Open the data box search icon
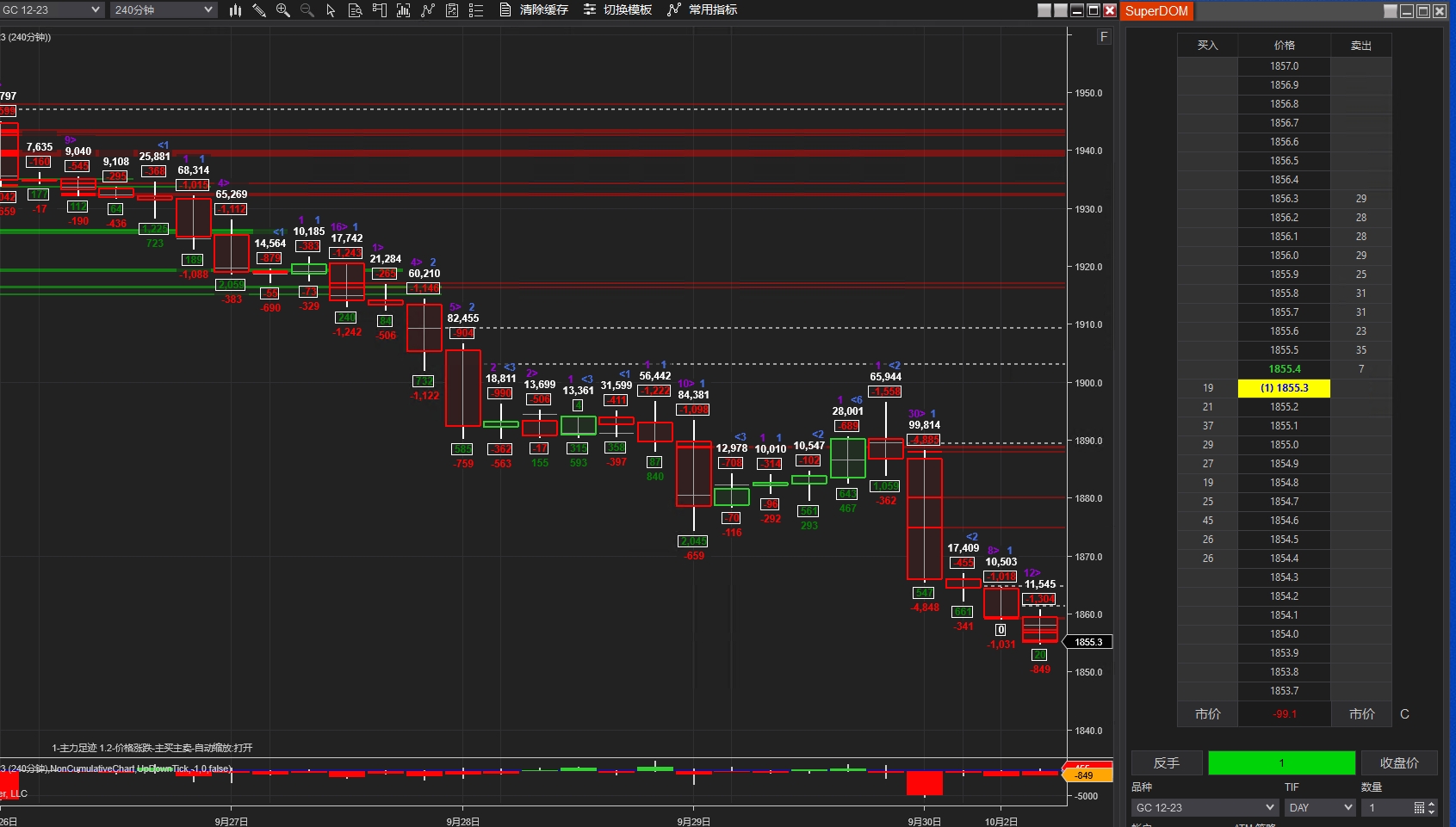Screen dimensions: 1456x827 tap(355, 10)
